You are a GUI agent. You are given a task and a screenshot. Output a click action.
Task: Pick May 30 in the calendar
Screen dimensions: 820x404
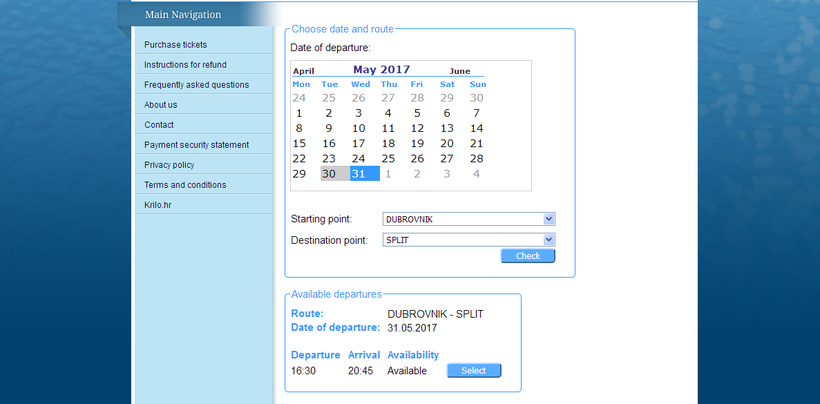329,174
